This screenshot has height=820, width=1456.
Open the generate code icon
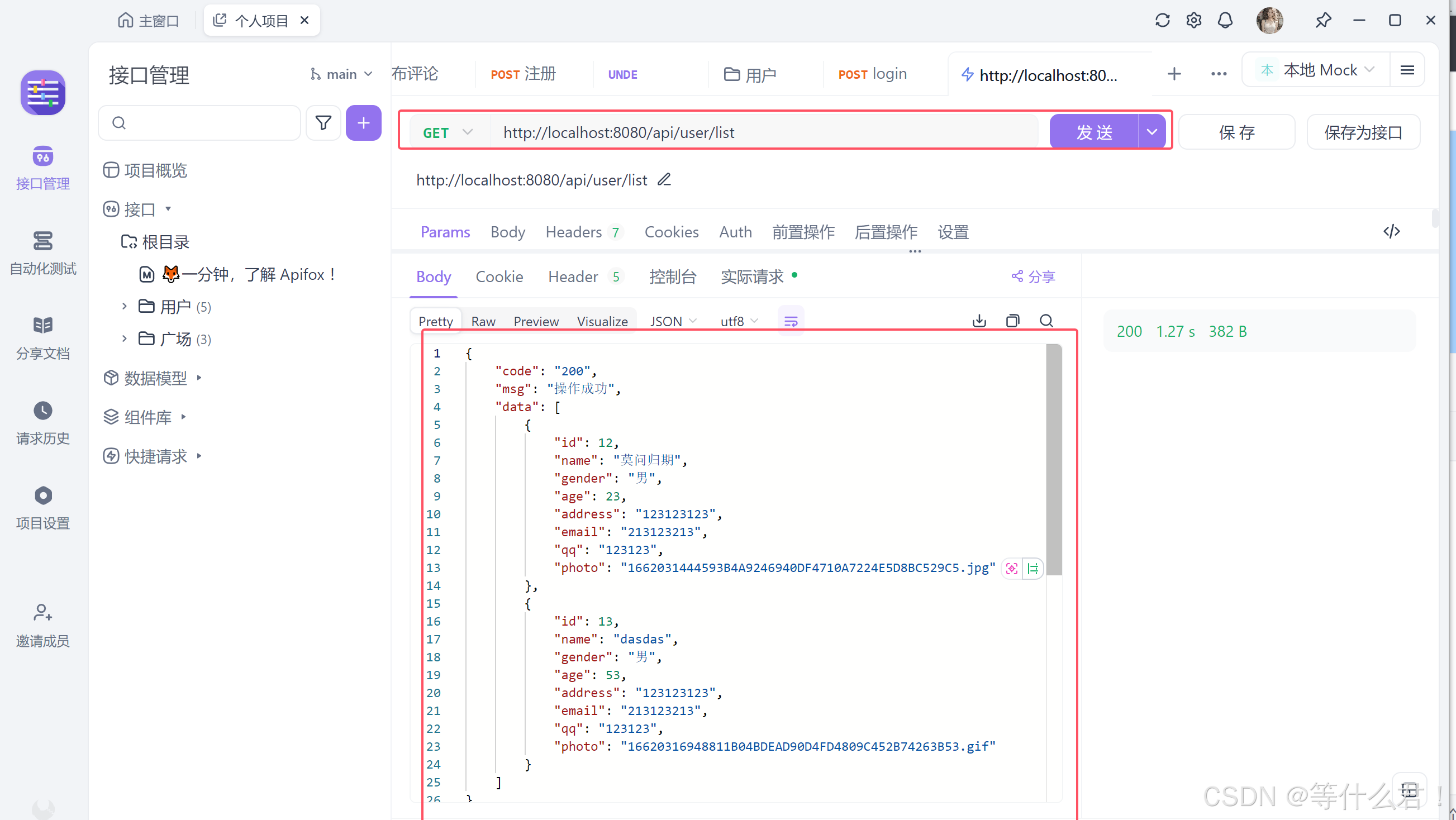click(x=1391, y=231)
